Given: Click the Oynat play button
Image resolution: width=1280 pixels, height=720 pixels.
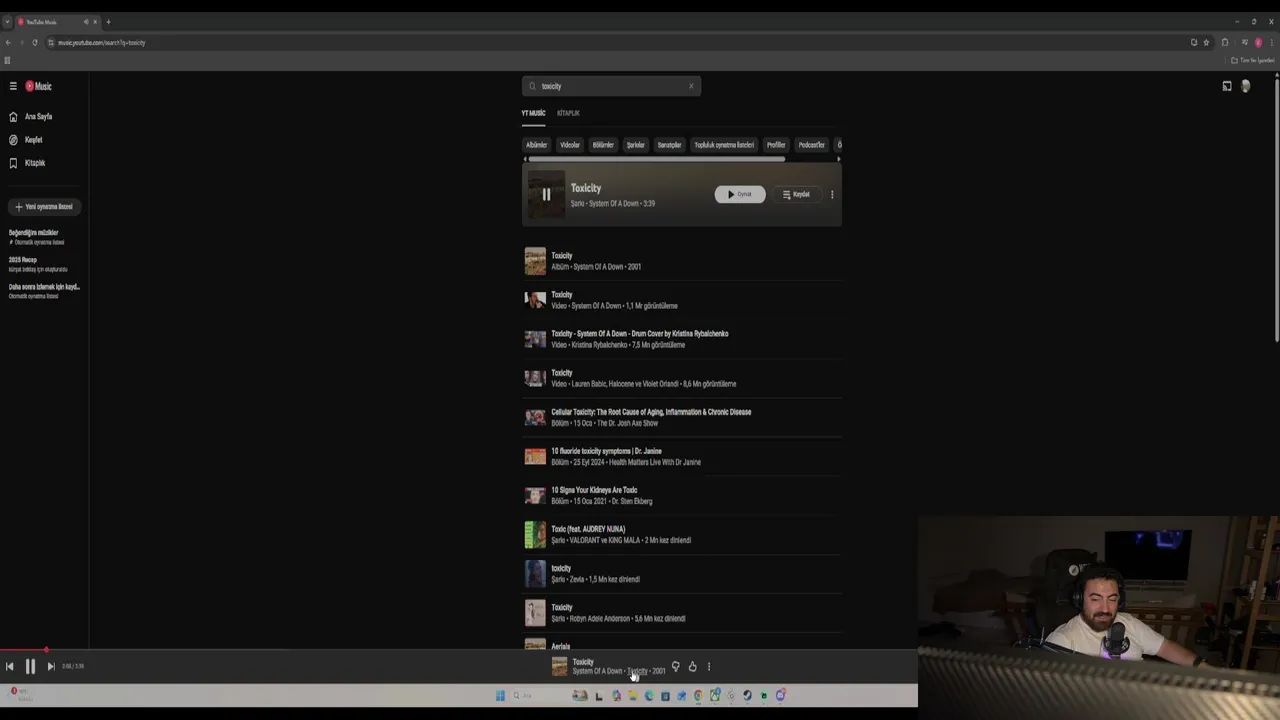Looking at the screenshot, I should coord(740,194).
